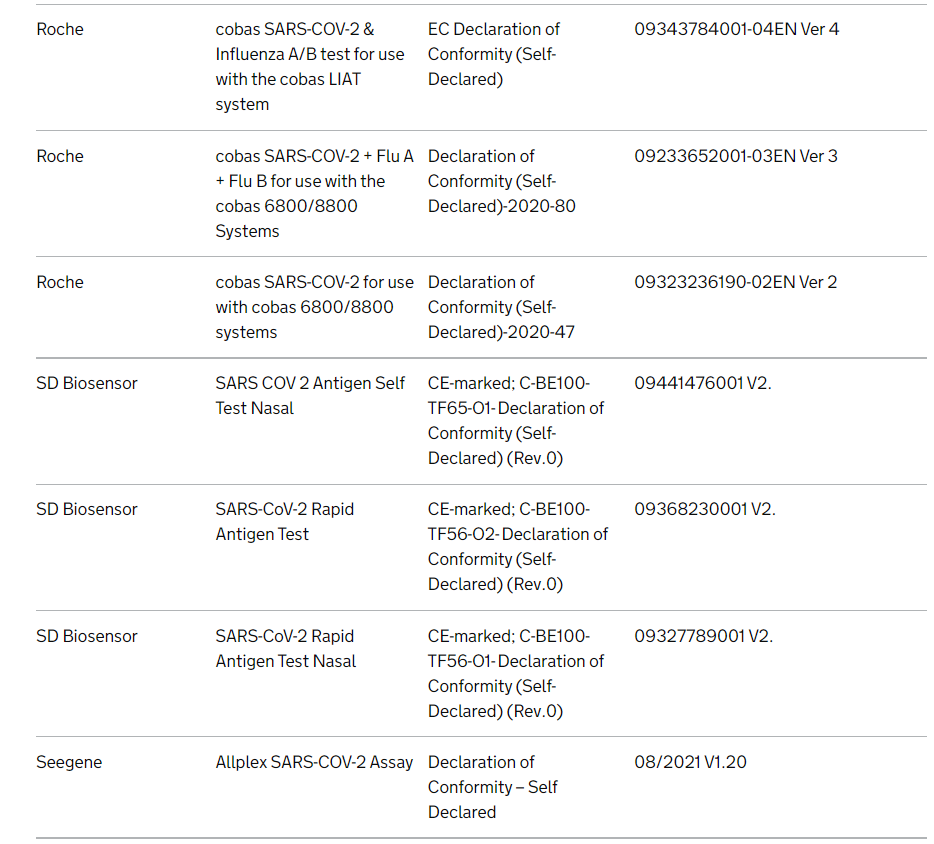Click Allplex SARS-COV-2 Assay product

(314, 762)
